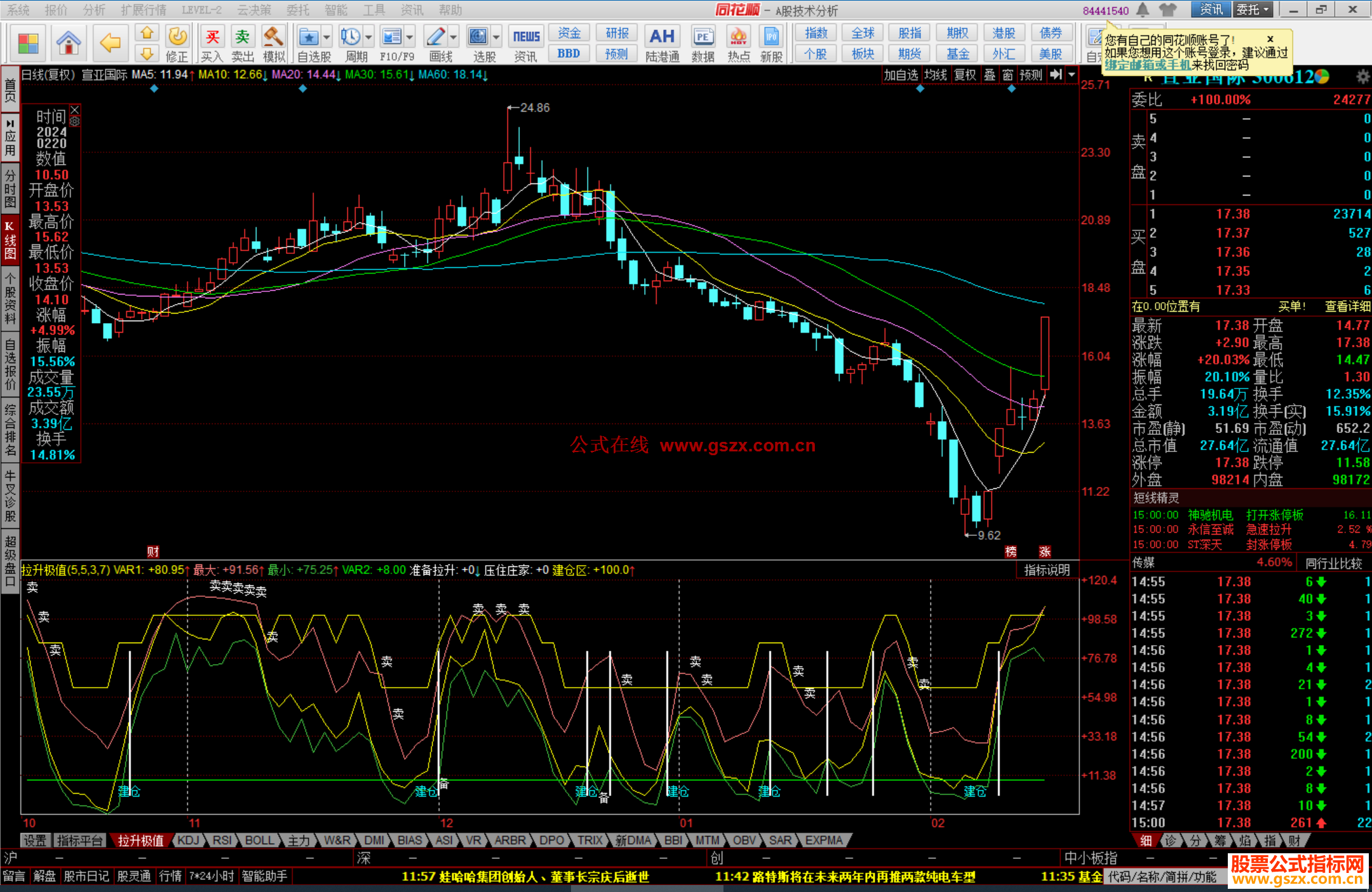Switch to the KDJ indicator tab

[188, 840]
